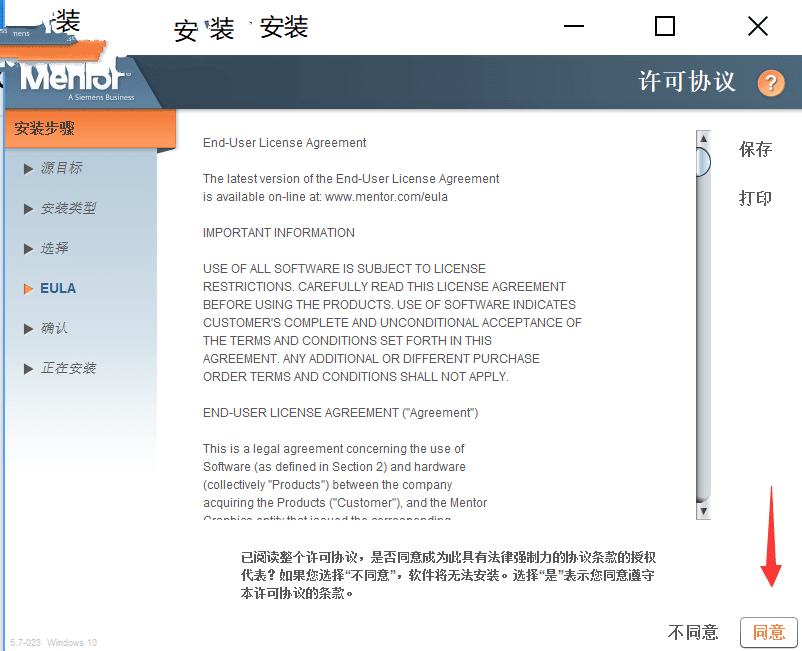Click the 'End-User License Agreement' heading line
The width and height of the screenshot is (802, 651).
pyautogui.click(x=284, y=143)
